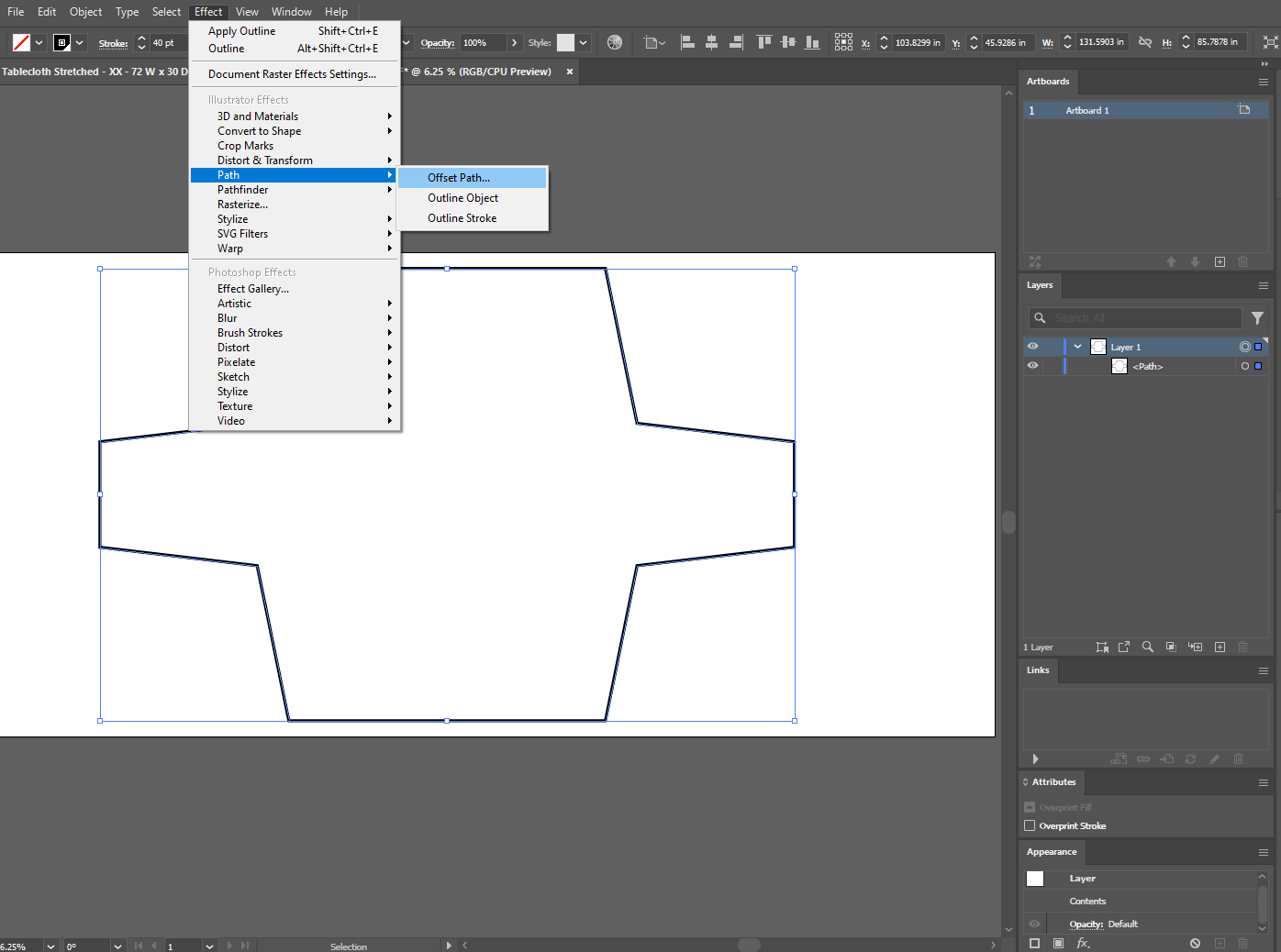Toggle visibility of the Path sublayer
This screenshot has width=1281, height=952.
[1032, 366]
